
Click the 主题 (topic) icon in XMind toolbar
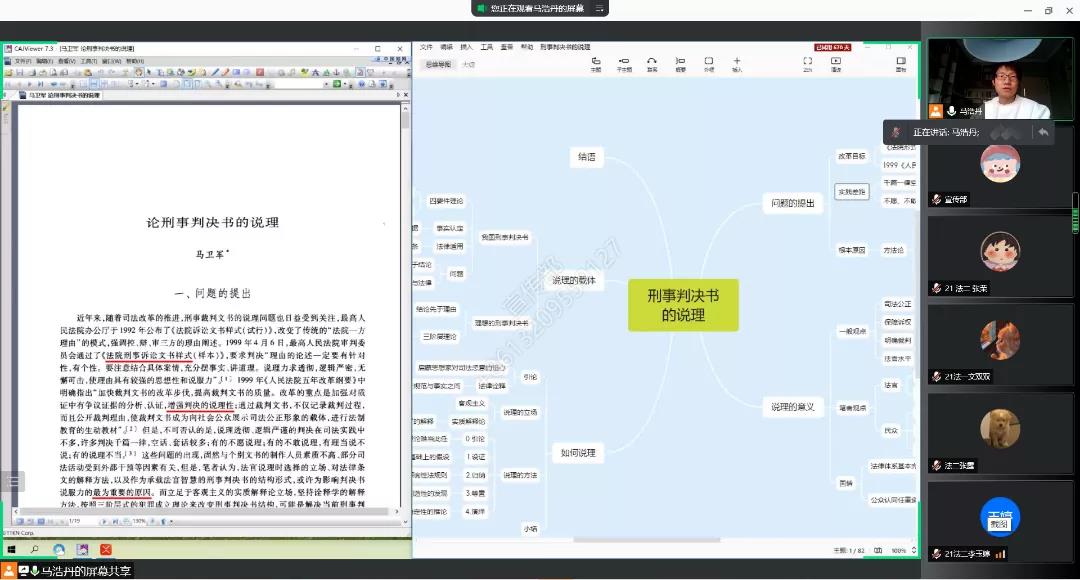coord(596,63)
